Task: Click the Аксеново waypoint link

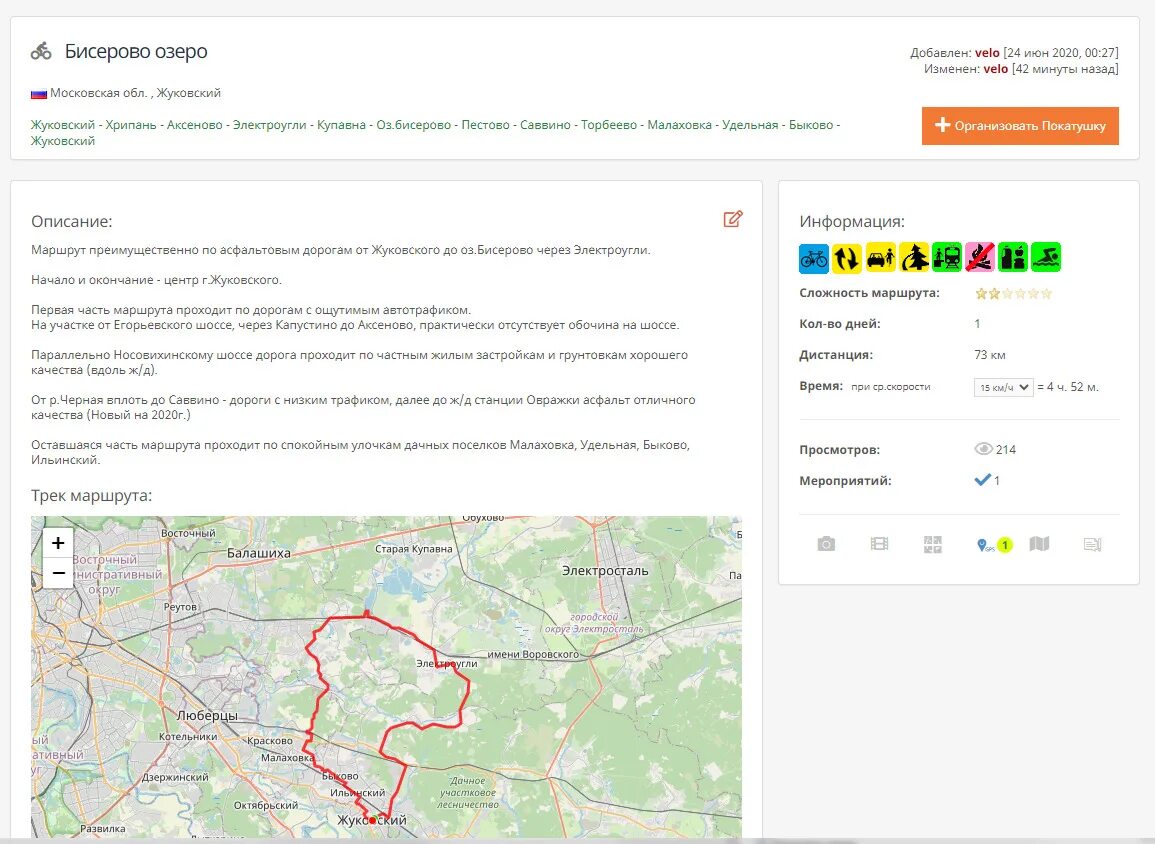Action: point(194,125)
